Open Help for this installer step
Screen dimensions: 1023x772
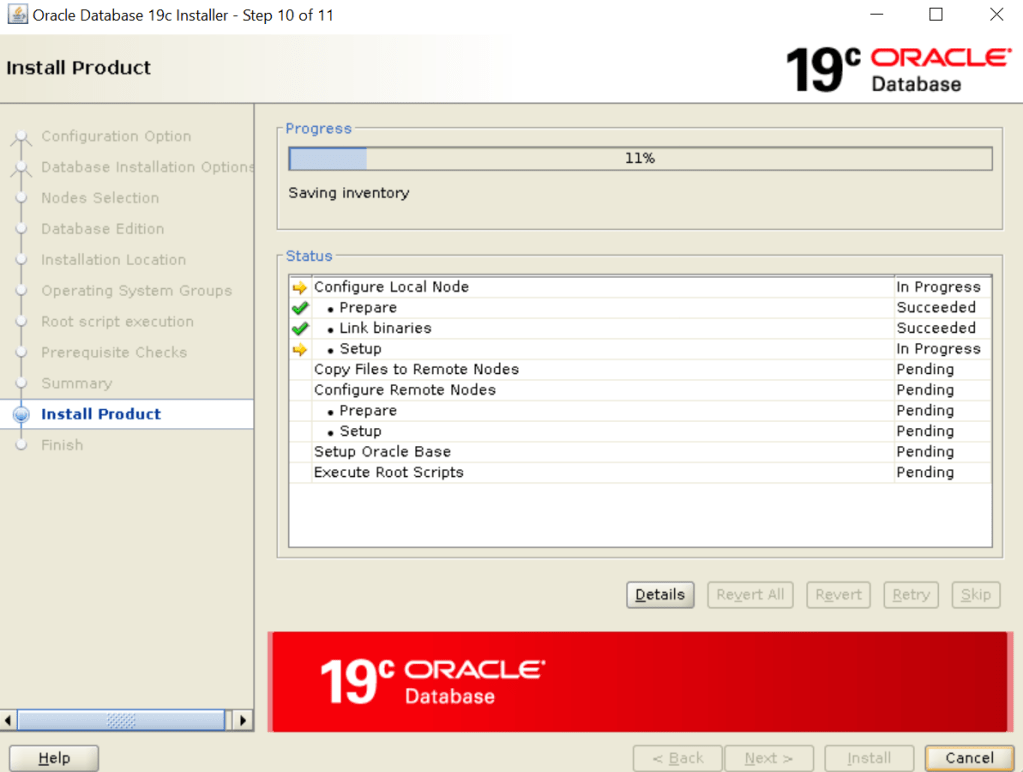(x=53, y=757)
